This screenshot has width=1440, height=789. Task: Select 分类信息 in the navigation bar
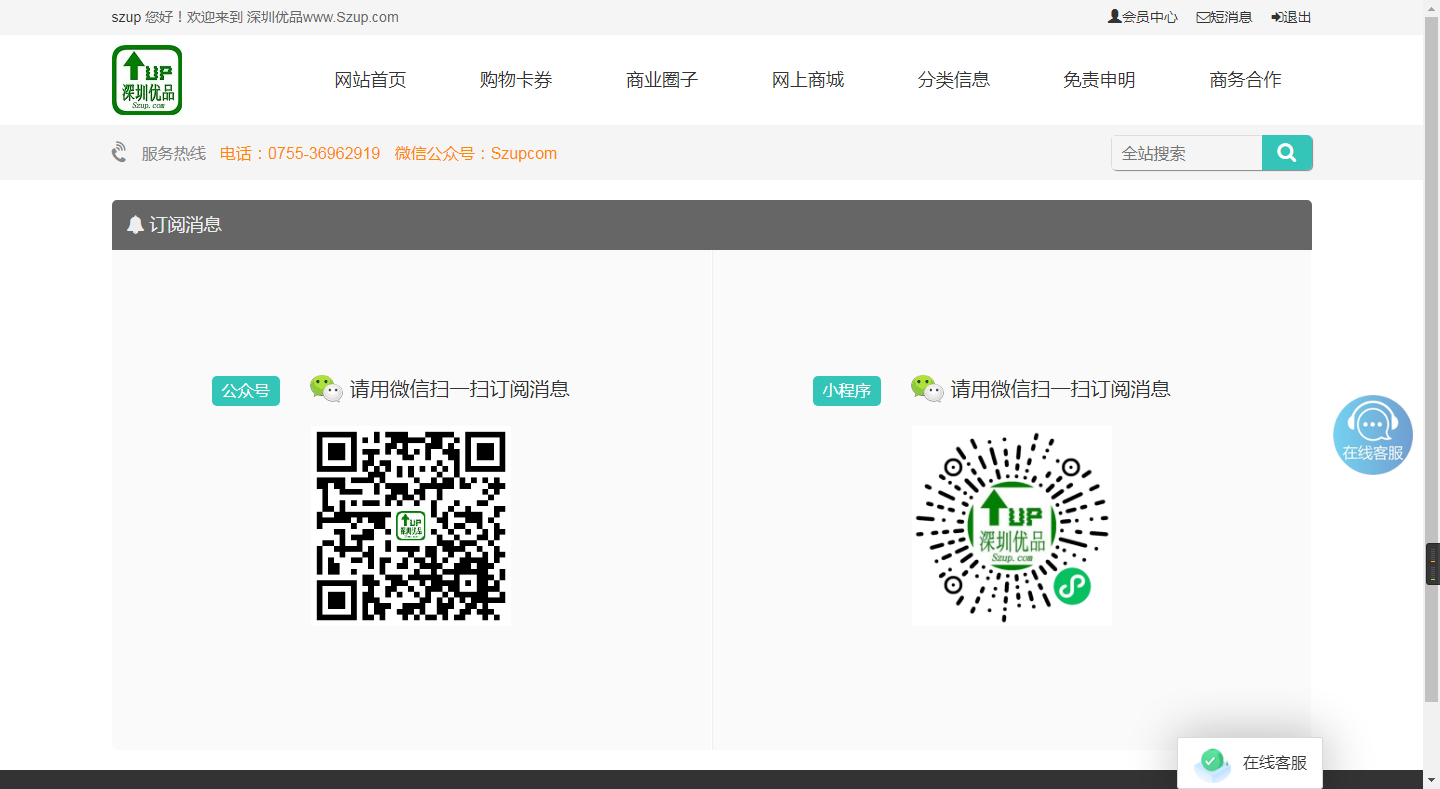click(954, 80)
